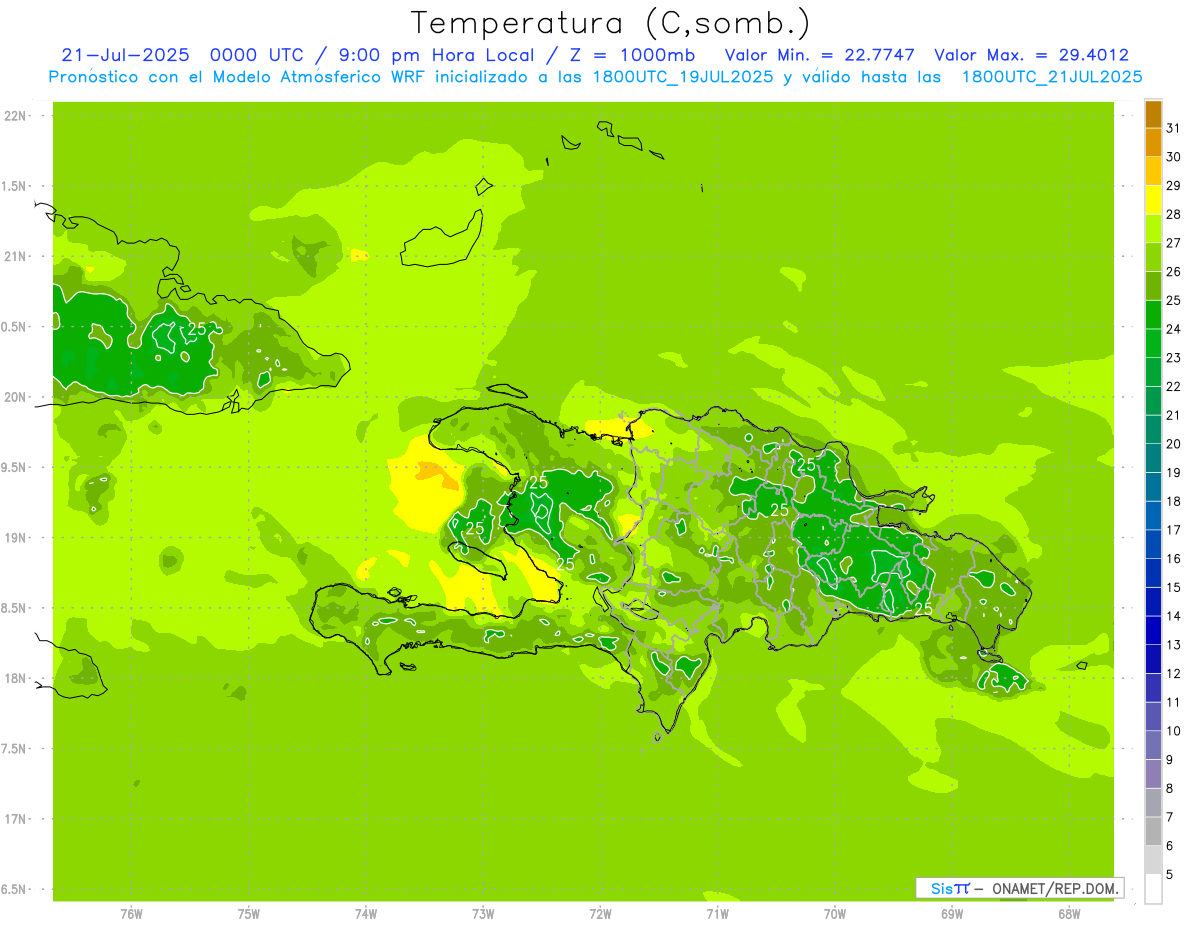Click the blue color bar segment between 15 and 16
This screenshot has height=927, width=1200.
tap(1153, 573)
